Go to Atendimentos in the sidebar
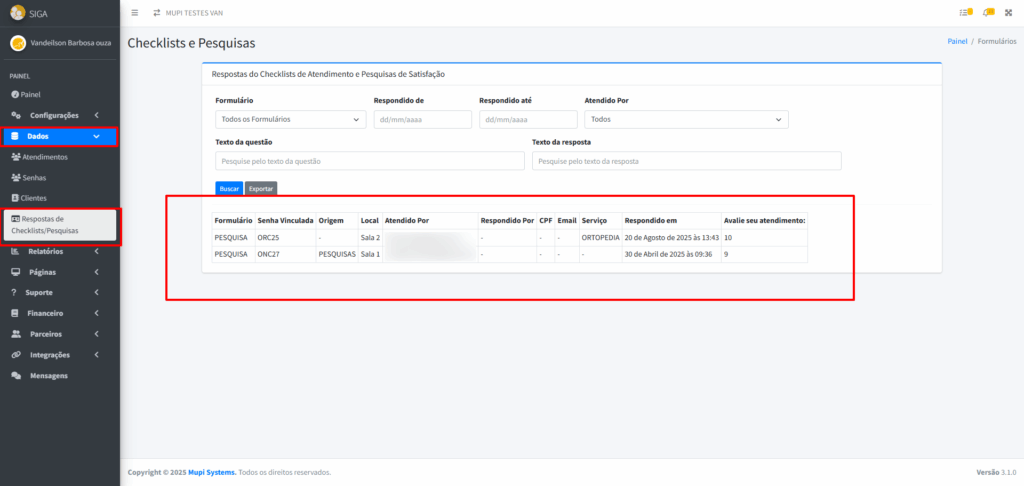This screenshot has width=1024, height=486. pos(45,157)
